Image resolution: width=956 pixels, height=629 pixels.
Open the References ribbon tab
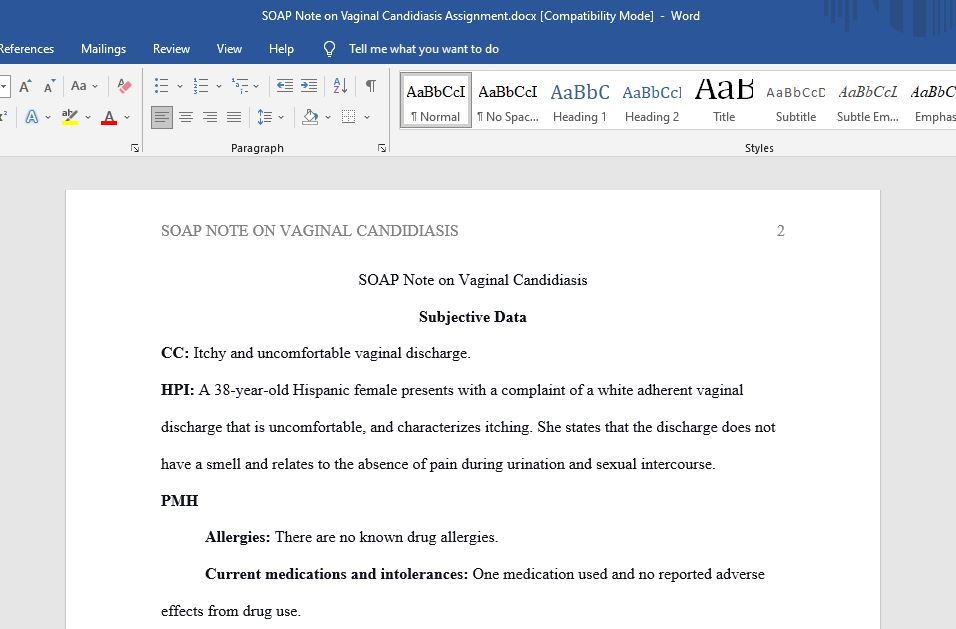26,49
